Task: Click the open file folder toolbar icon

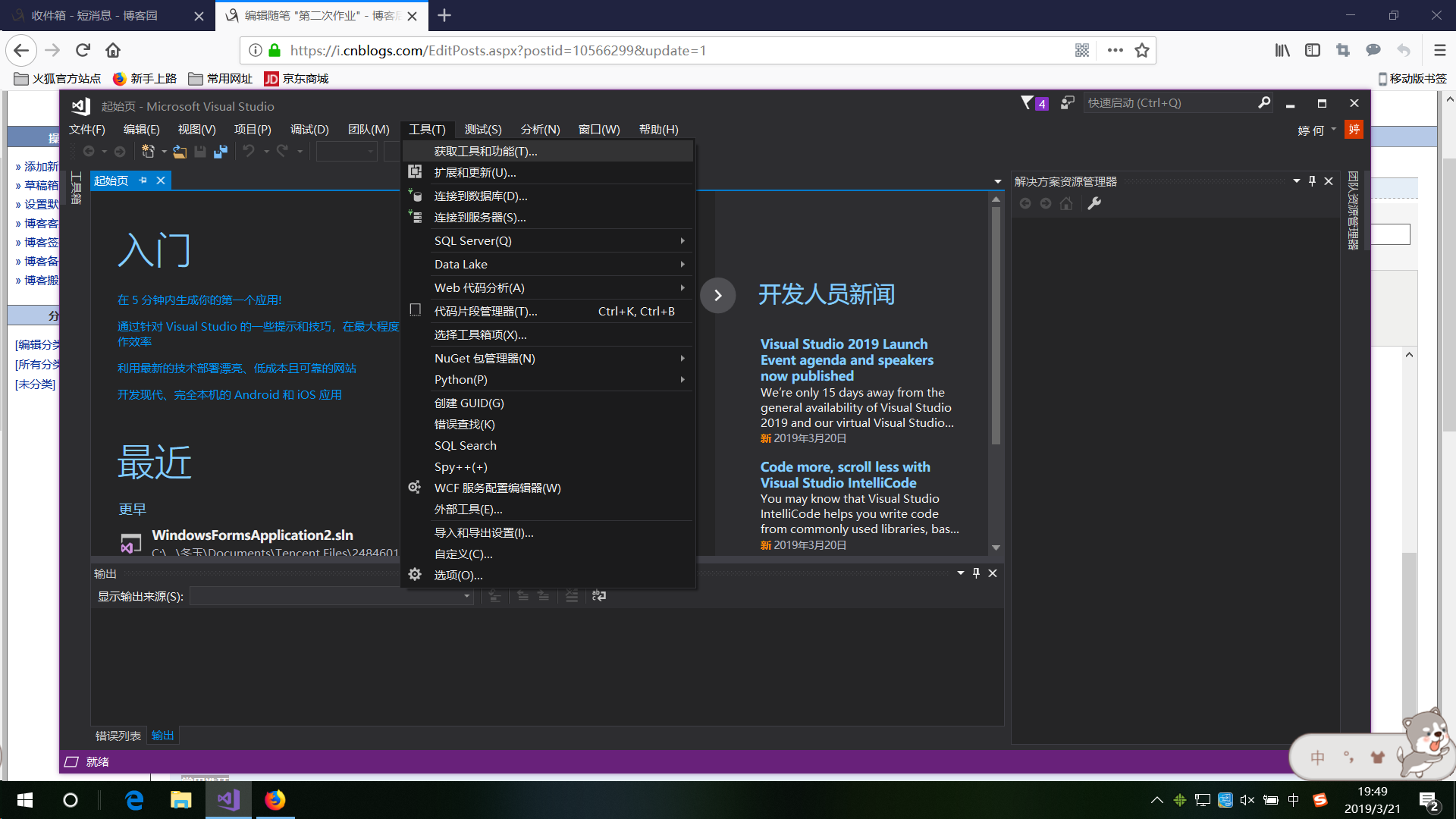Action: [180, 152]
